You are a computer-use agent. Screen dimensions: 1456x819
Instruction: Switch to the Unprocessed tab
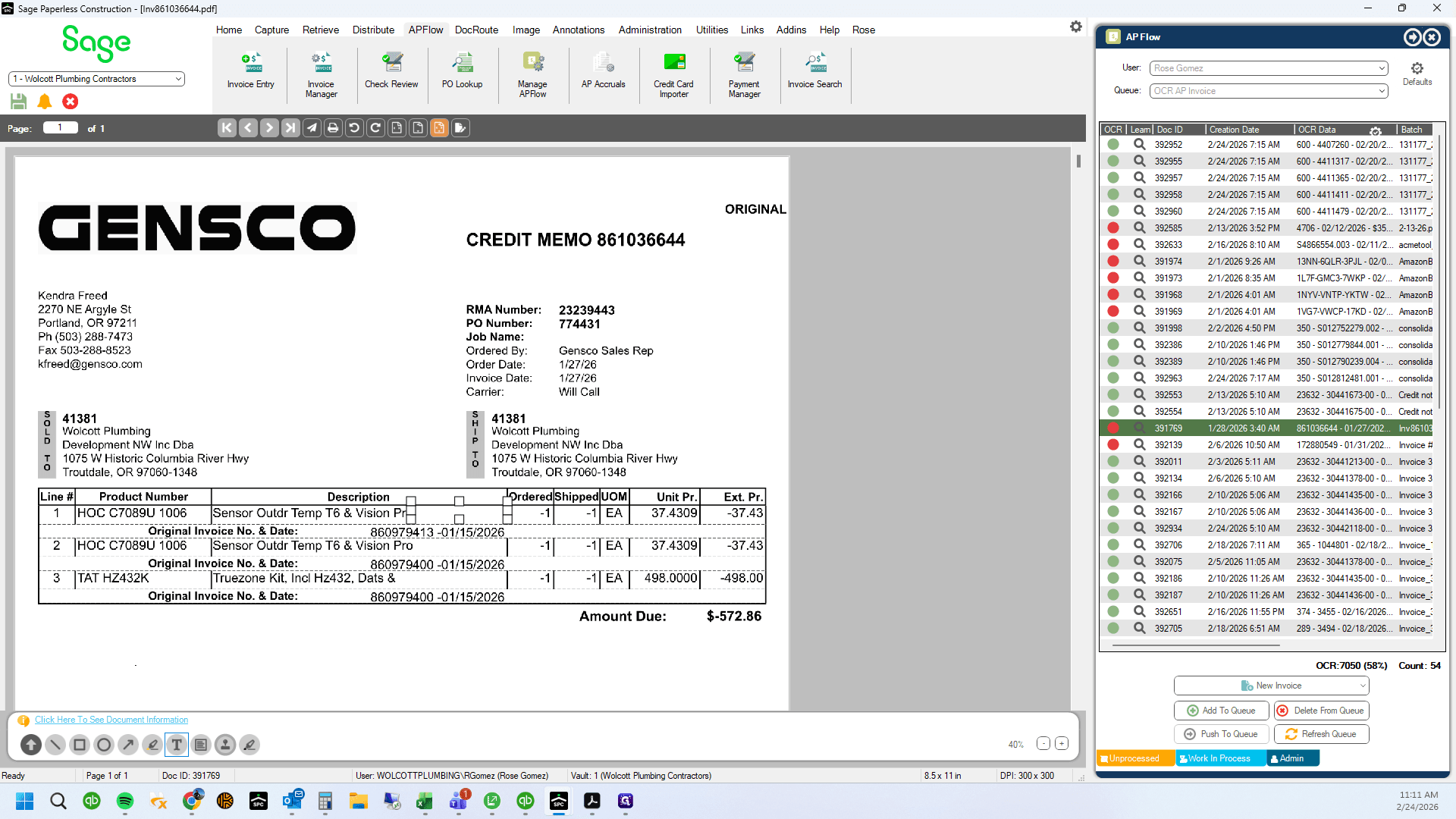[1135, 758]
